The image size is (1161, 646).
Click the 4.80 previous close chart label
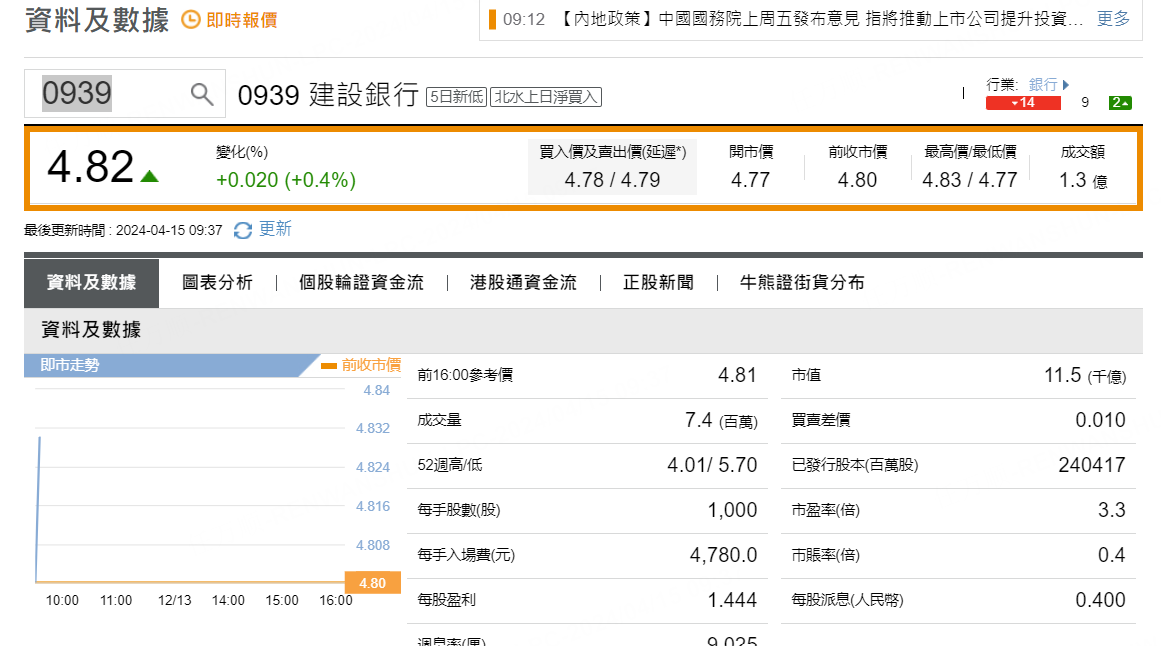[372, 583]
